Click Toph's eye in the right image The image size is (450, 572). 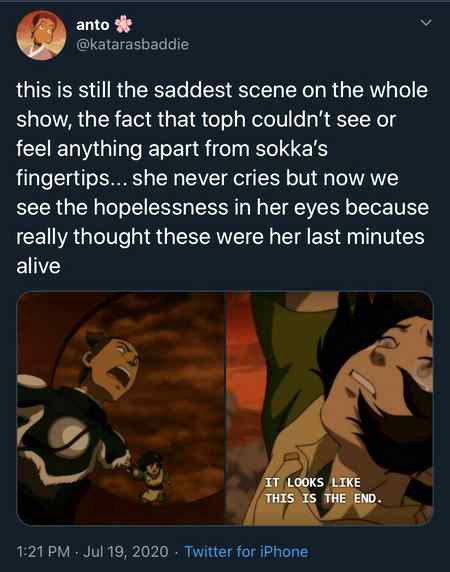[x=387, y=343]
